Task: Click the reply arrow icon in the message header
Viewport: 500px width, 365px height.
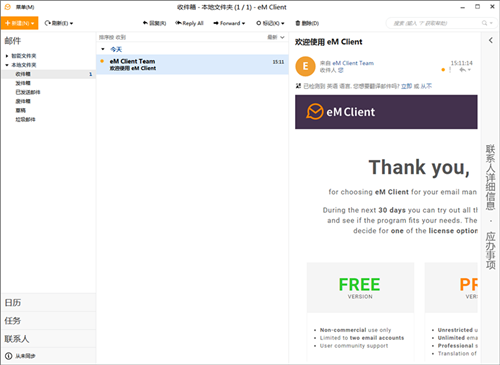Action: point(463,70)
